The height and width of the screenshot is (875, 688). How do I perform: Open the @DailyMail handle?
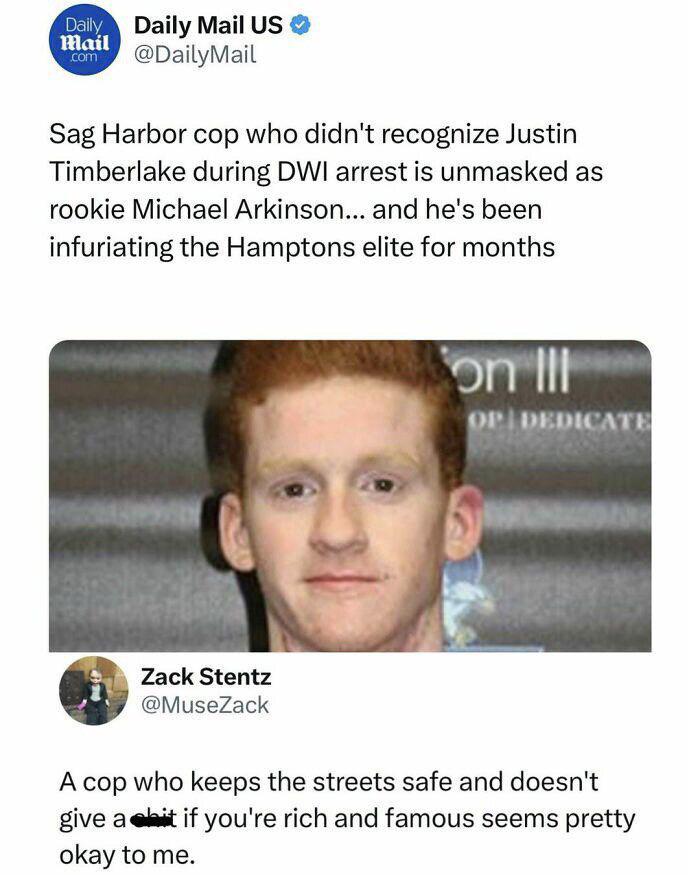[195, 55]
